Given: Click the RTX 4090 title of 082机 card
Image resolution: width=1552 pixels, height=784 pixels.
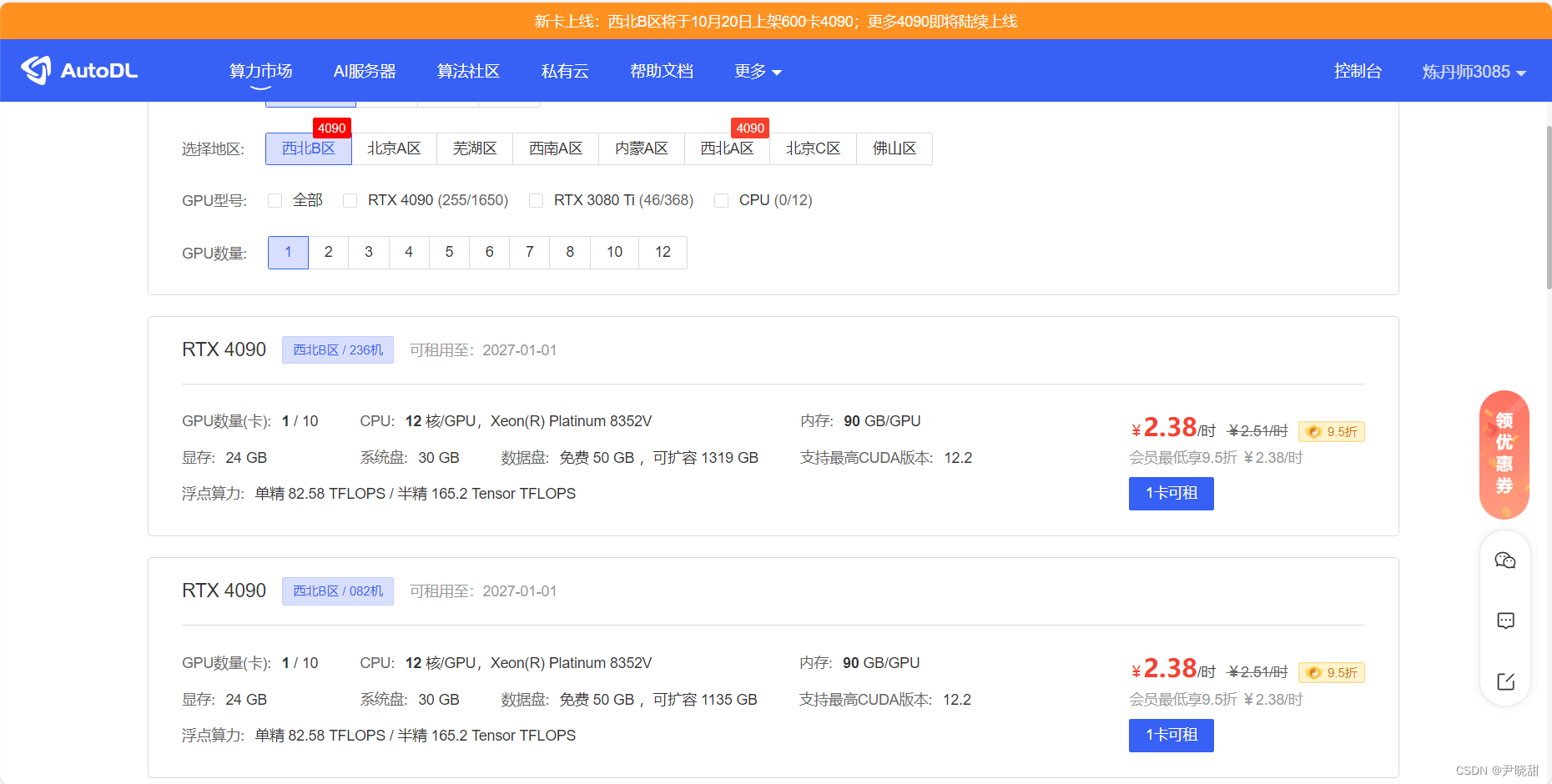Looking at the screenshot, I should point(224,591).
